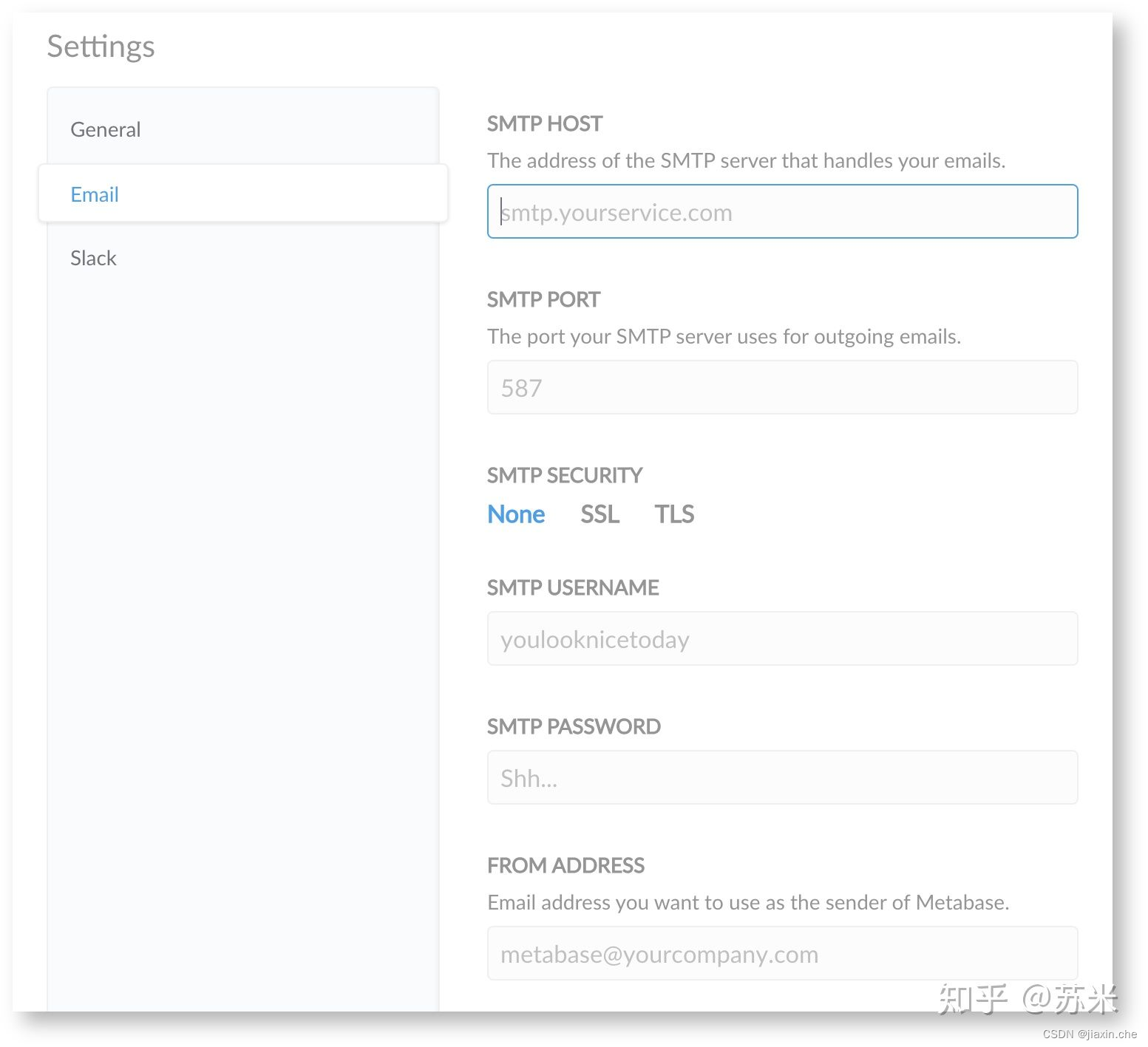The height and width of the screenshot is (1047, 1148).
Task: Go to the Slack settings section
Action: point(93,258)
